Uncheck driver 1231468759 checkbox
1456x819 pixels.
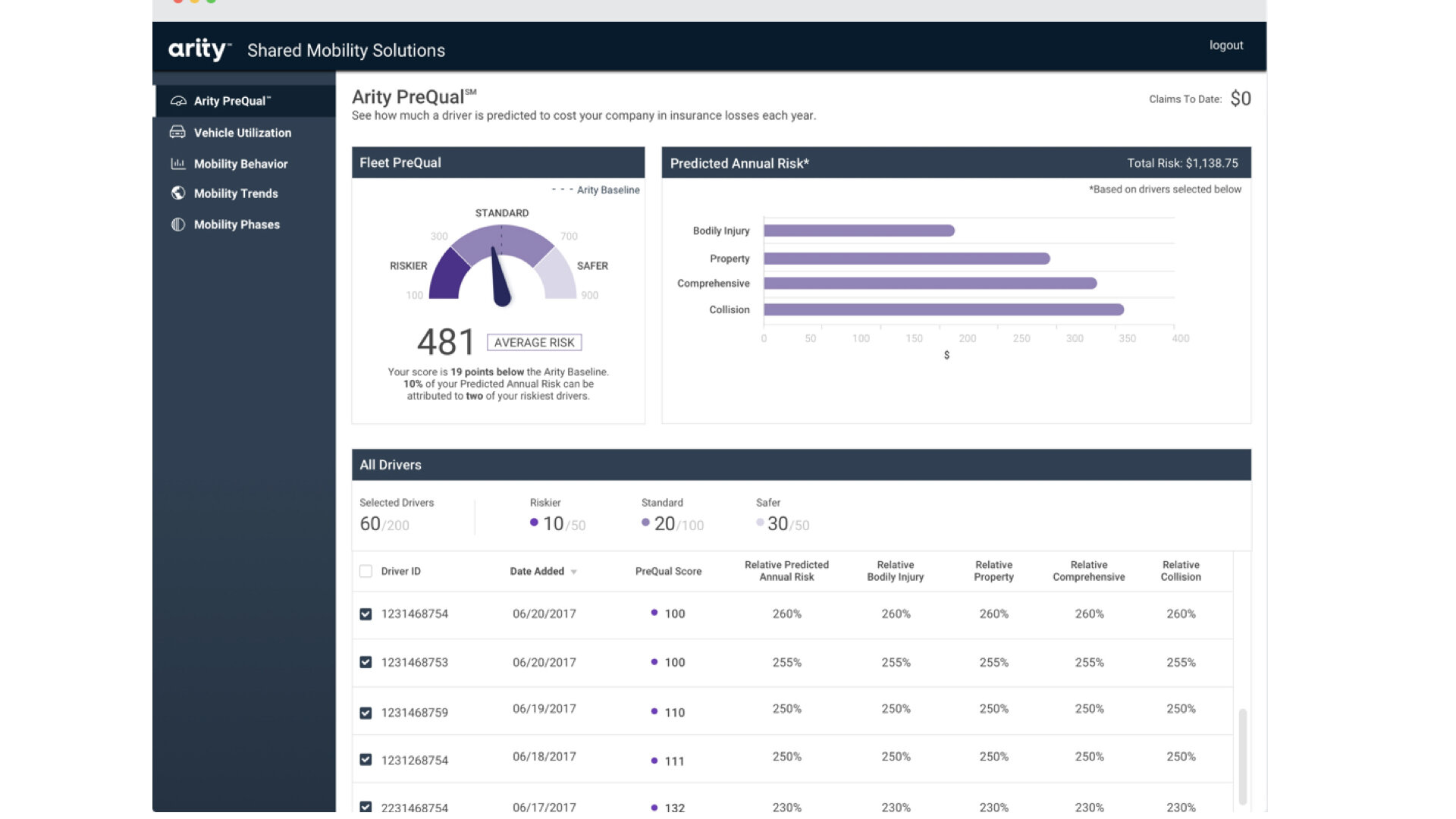(x=366, y=713)
